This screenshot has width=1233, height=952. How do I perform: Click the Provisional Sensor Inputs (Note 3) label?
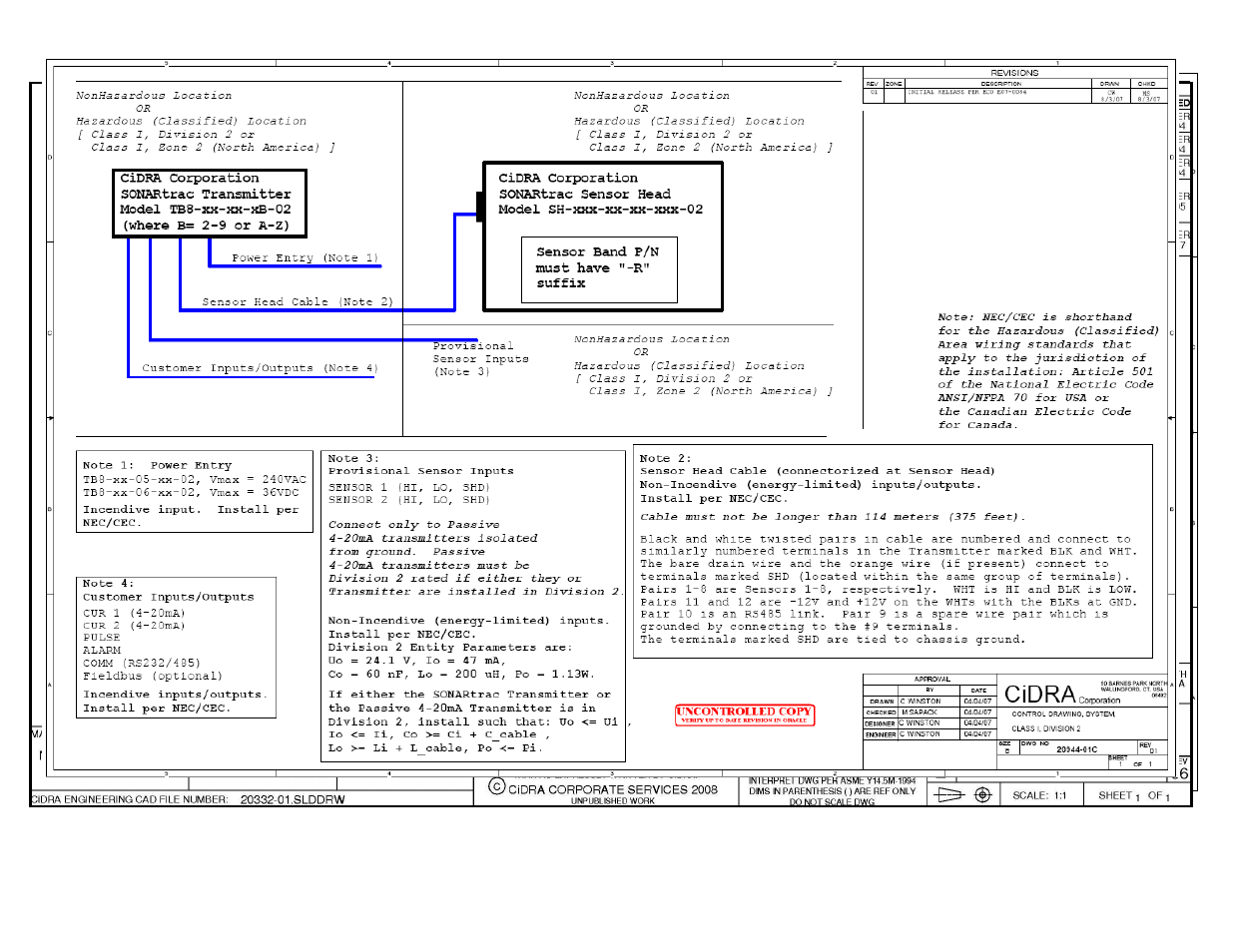click(x=480, y=358)
